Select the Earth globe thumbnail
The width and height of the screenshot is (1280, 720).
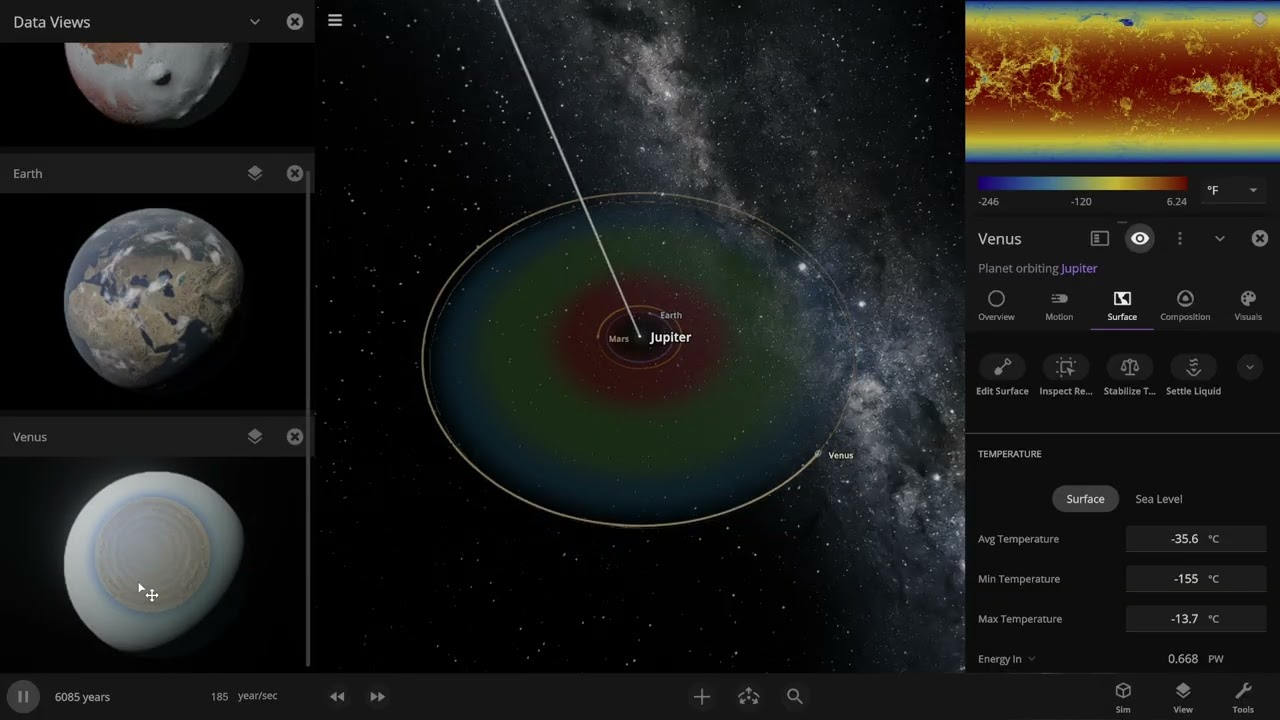(x=154, y=298)
